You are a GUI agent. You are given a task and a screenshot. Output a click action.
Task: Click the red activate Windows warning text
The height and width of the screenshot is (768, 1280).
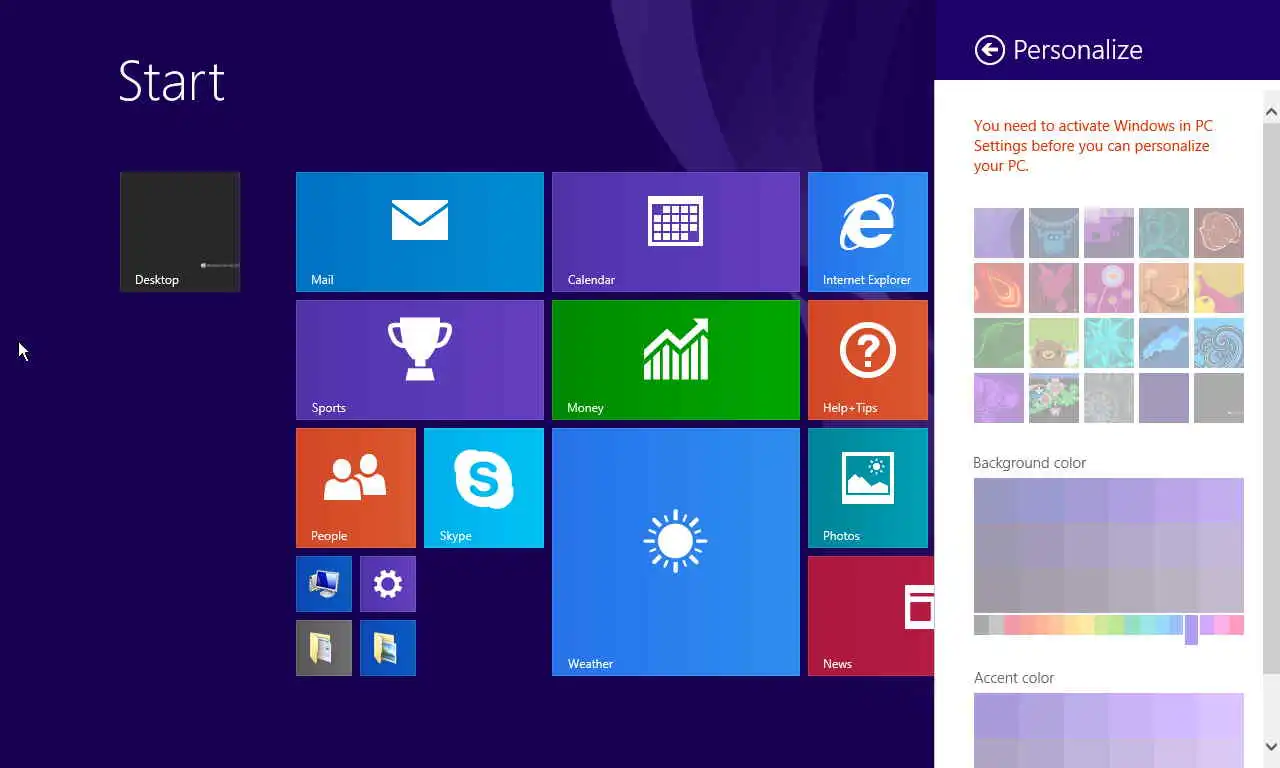(1093, 146)
